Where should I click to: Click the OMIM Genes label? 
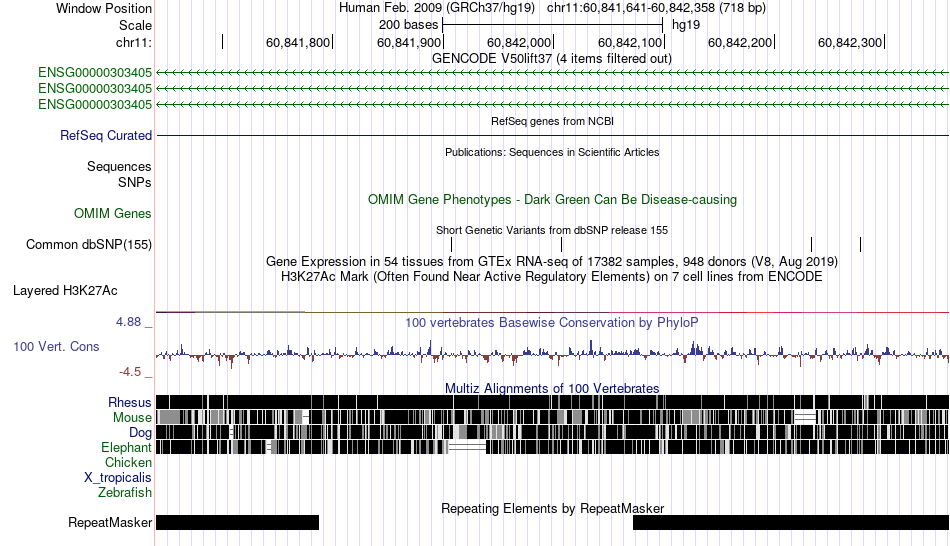112,213
